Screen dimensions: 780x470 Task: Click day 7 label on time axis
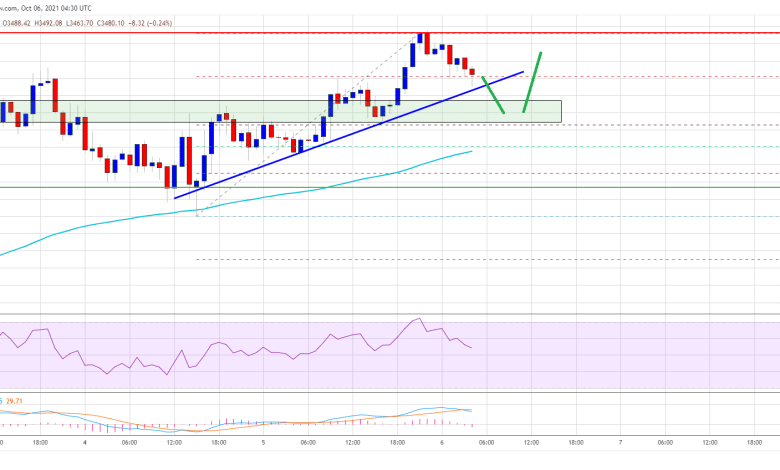point(620,441)
